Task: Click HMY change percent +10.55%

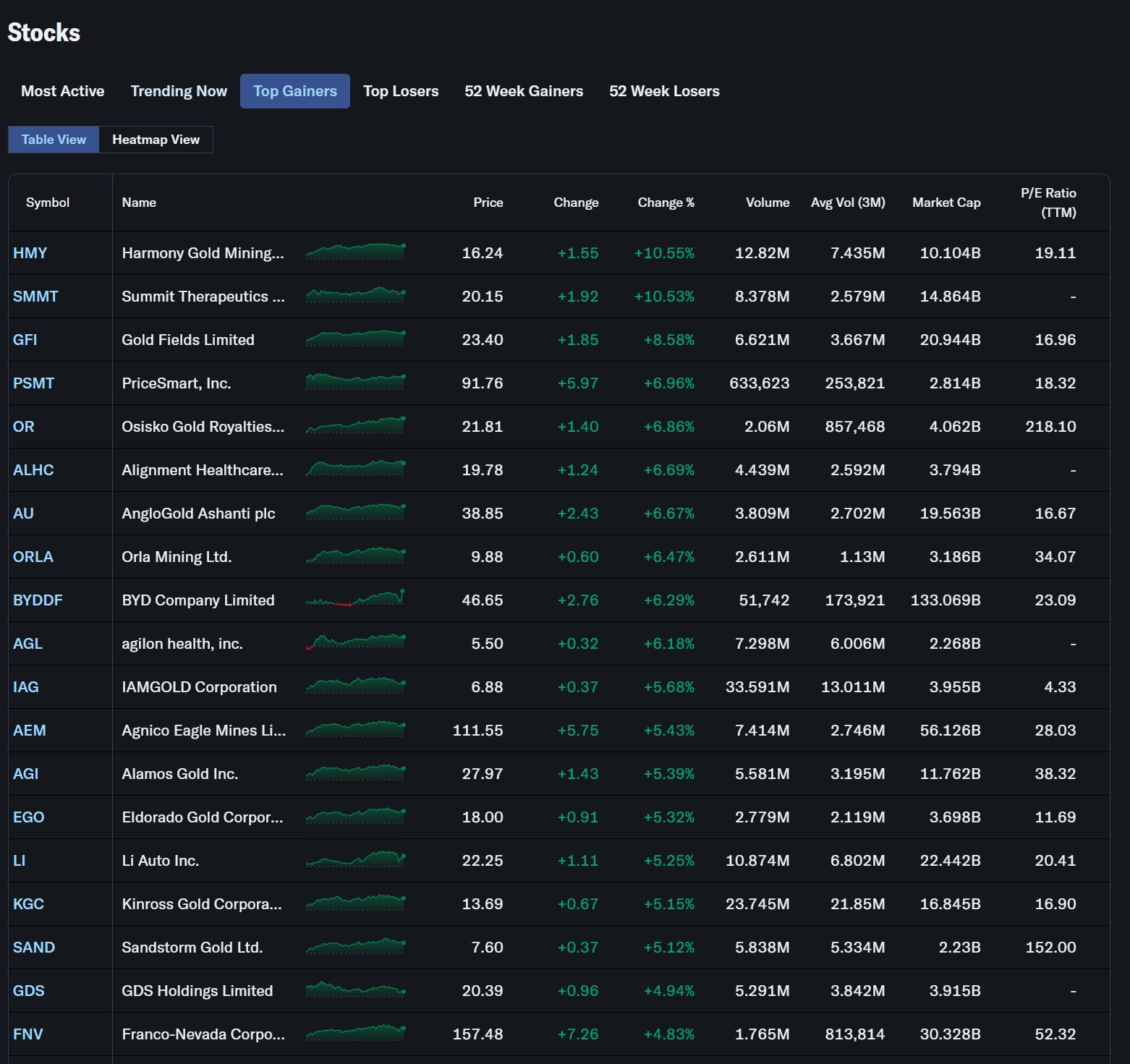Action: (x=664, y=253)
